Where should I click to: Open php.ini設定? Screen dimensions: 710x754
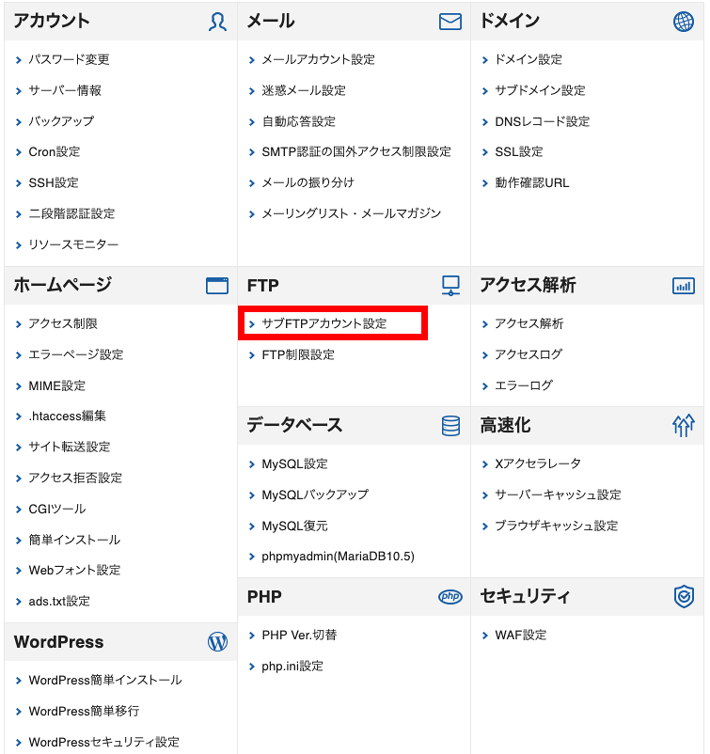pos(292,666)
